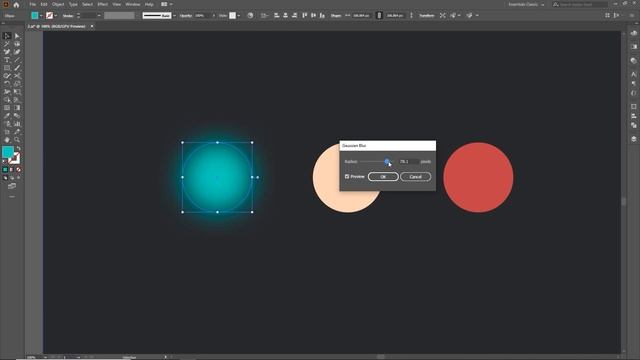Select the Hand tool
This screenshot has width=640, height=360.
tap(7, 140)
